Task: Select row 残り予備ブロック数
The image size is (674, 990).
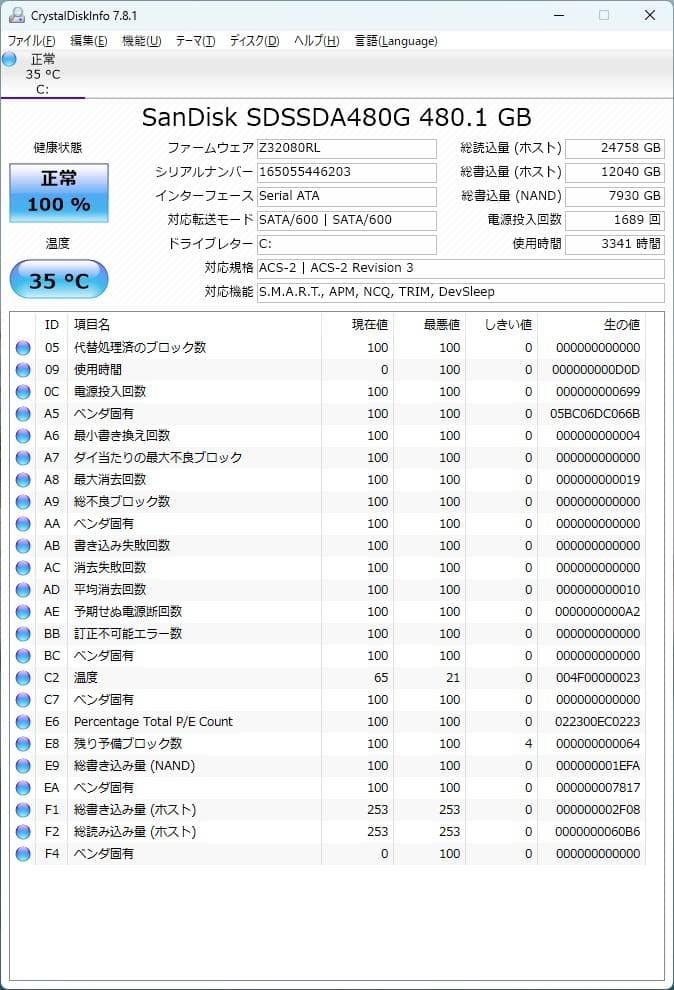Action: (x=328, y=744)
